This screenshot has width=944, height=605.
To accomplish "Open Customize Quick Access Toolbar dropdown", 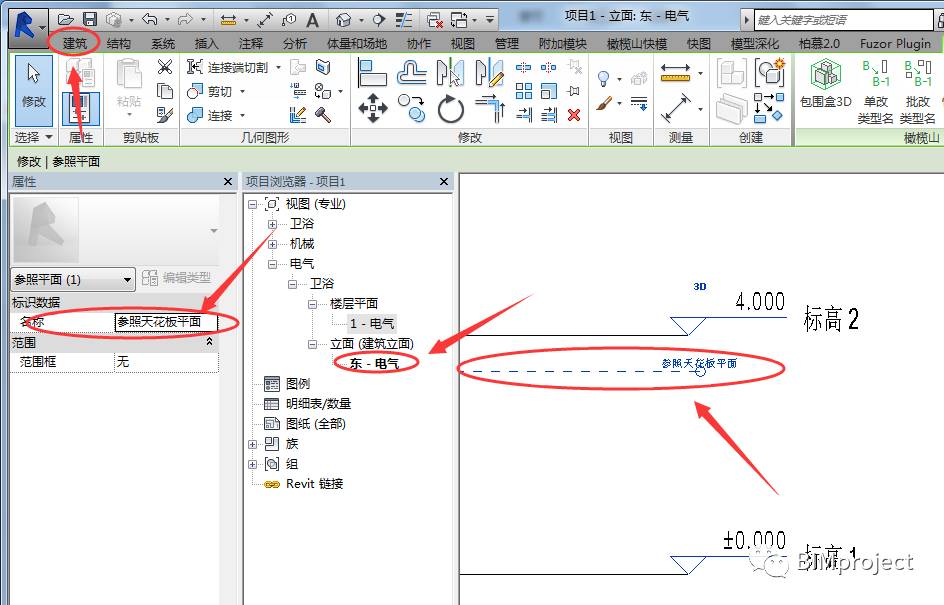I will 490,20.
